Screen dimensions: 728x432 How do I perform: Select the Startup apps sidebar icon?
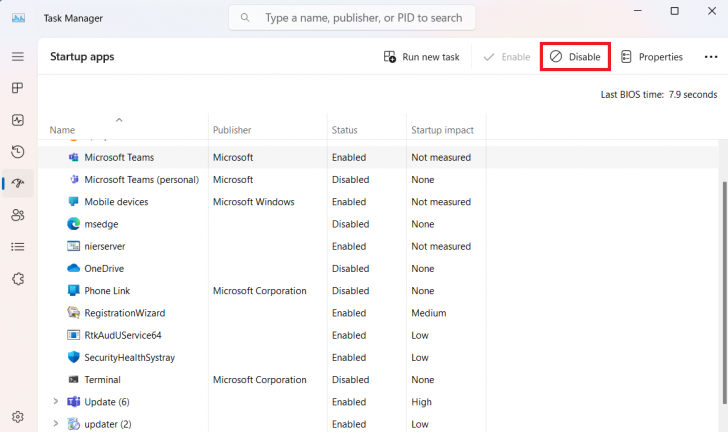(18, 183)
